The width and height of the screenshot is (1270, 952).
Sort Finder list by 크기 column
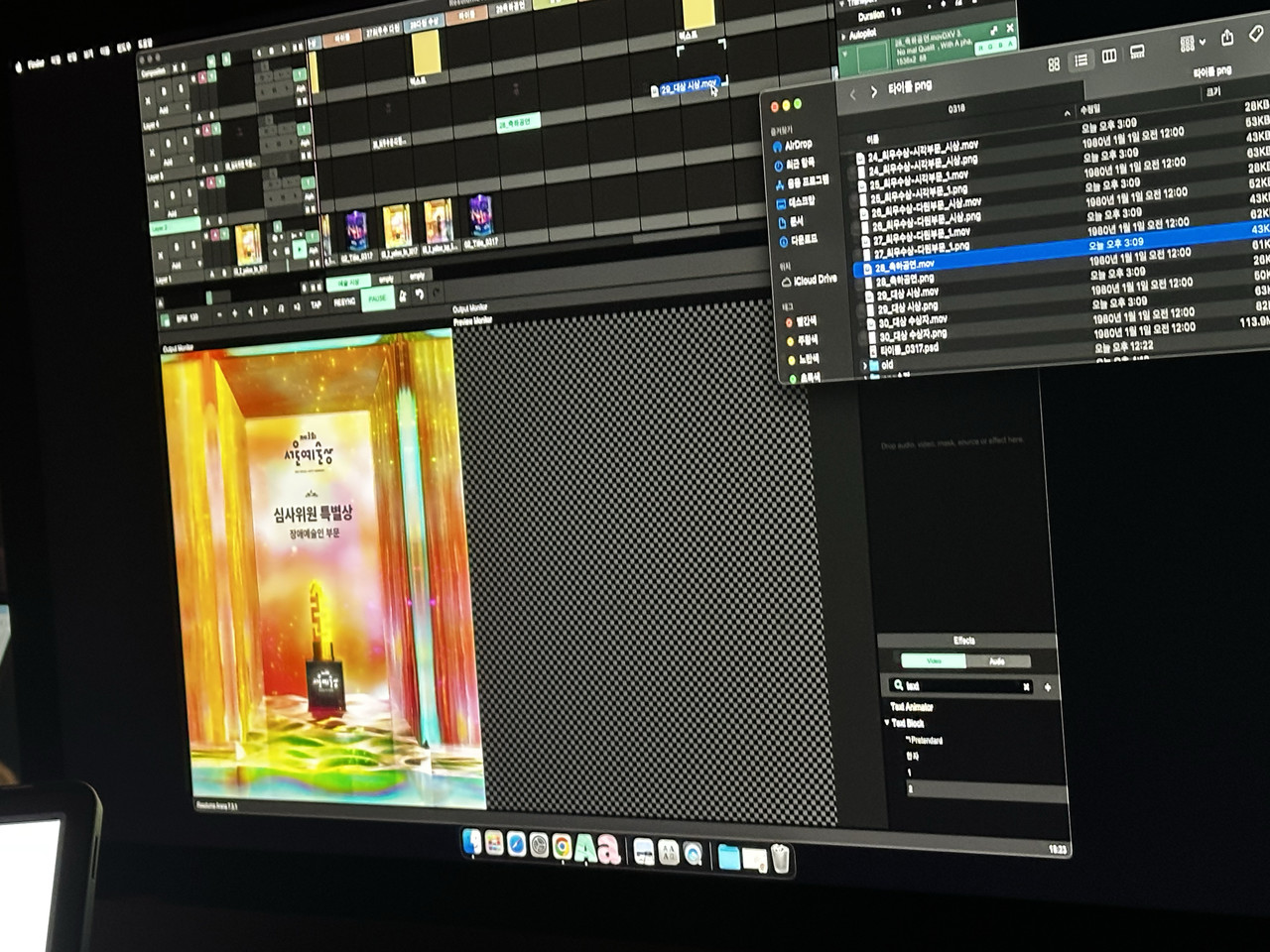[x=1213, y=92]
